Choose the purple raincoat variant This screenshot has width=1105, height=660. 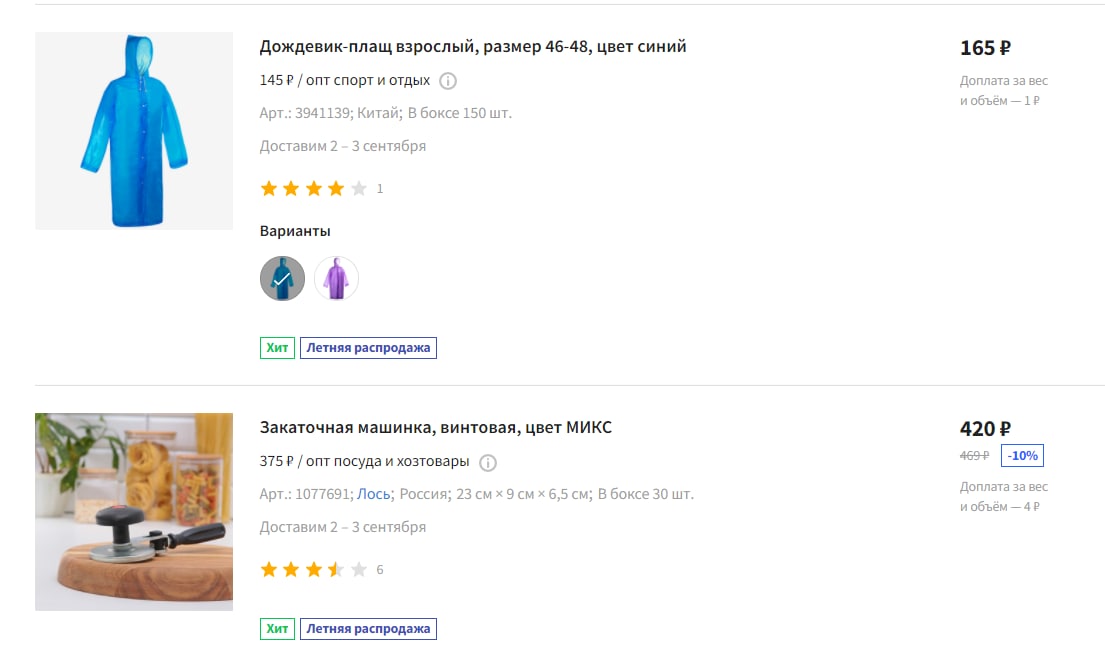tap(336, 278)
